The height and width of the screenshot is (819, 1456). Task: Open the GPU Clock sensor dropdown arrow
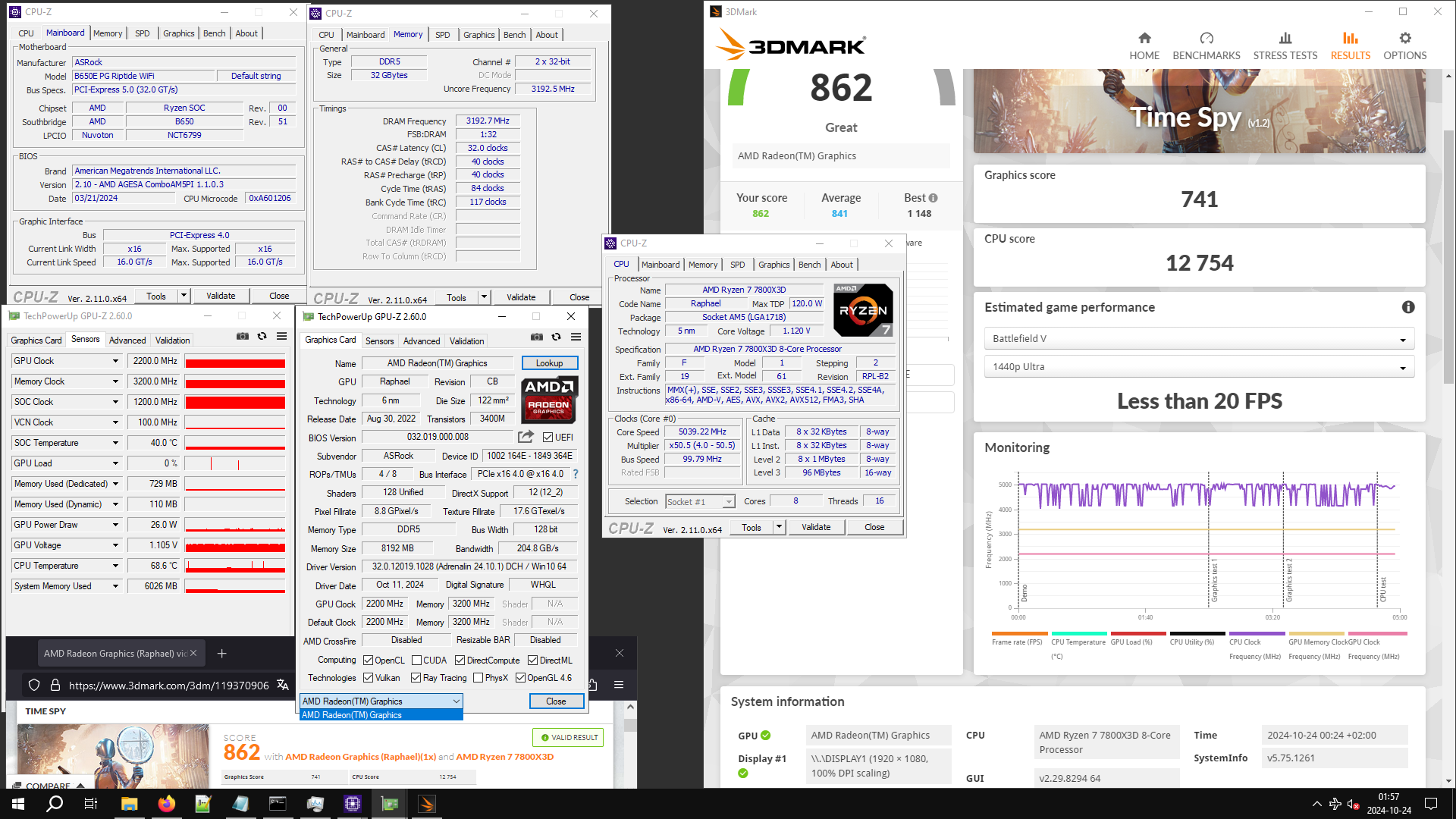(x=115, y=361)
